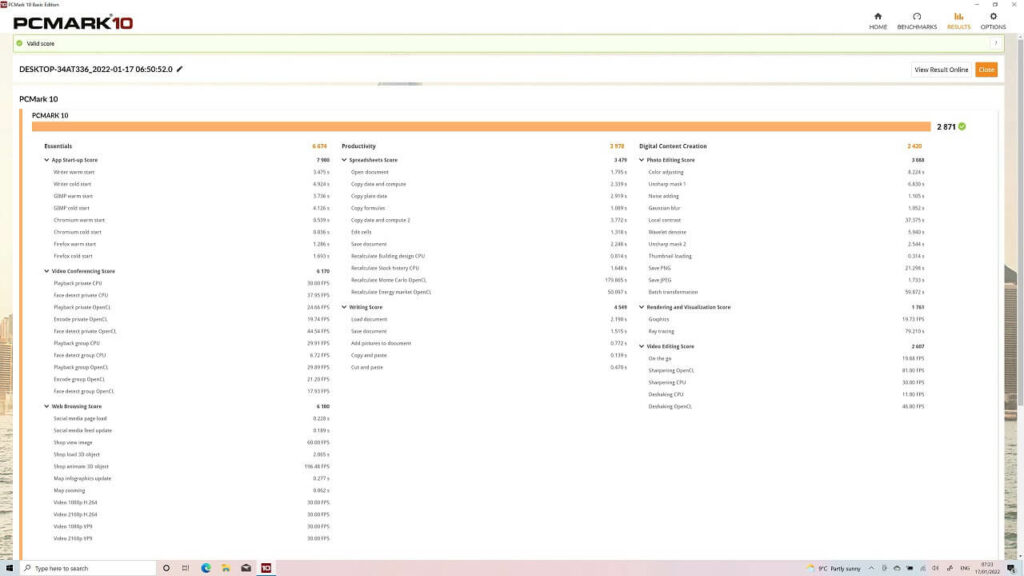Click the pencil icon to rename the result
Screen dimensions: 1024x576
(x=180, y=69)
